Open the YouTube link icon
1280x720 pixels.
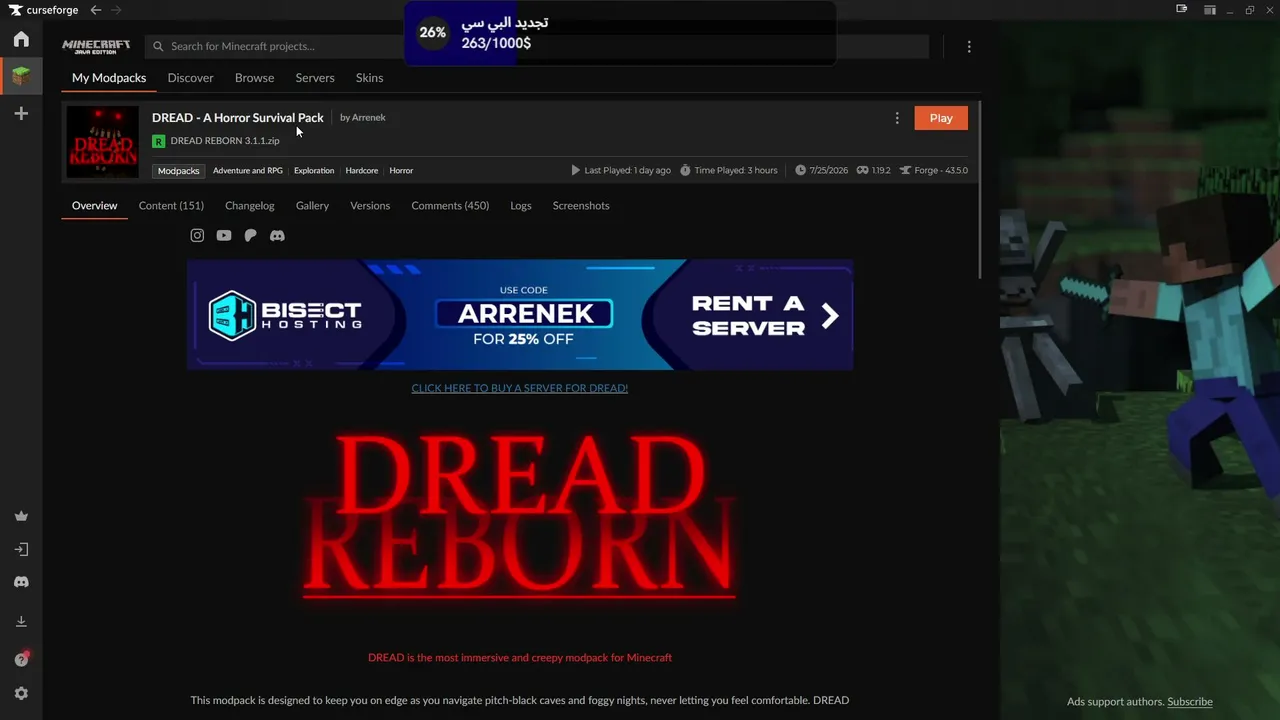pyautogui.click(x=224, y=236)
